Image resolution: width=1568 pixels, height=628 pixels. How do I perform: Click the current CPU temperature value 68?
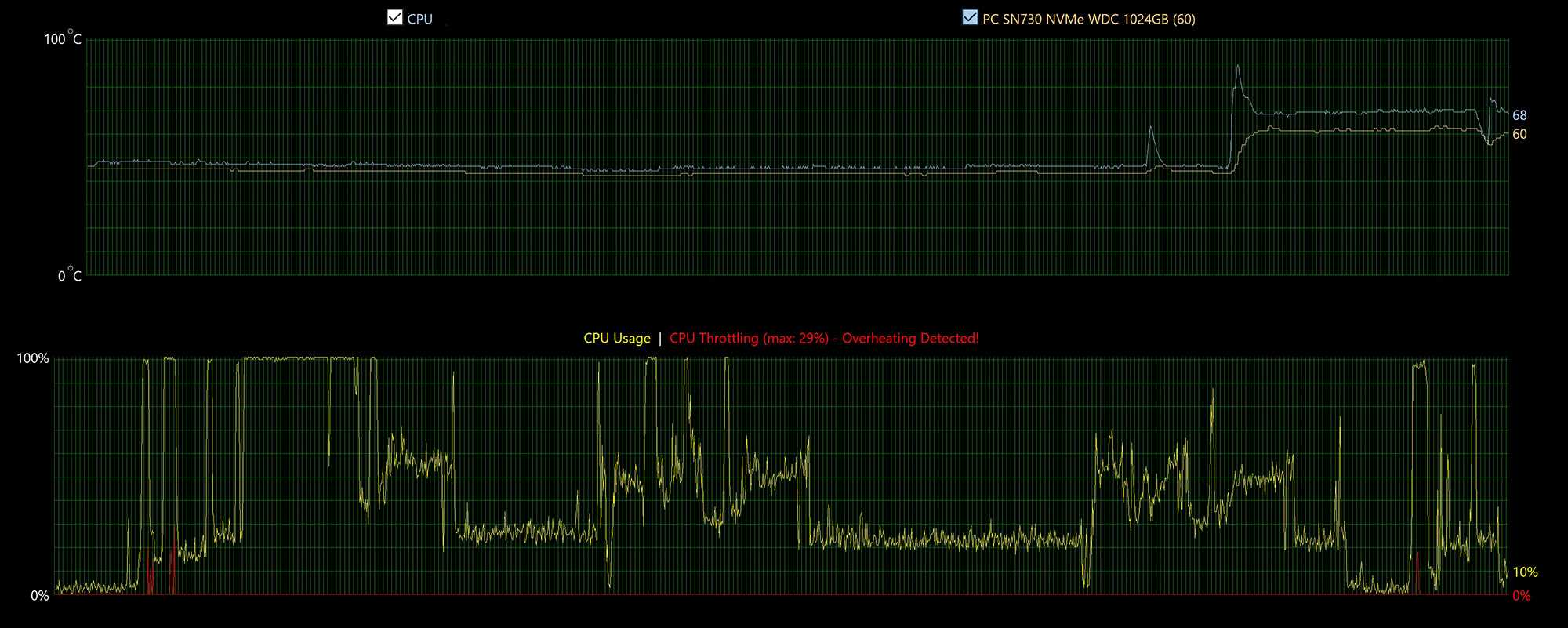coord(1519,115)
